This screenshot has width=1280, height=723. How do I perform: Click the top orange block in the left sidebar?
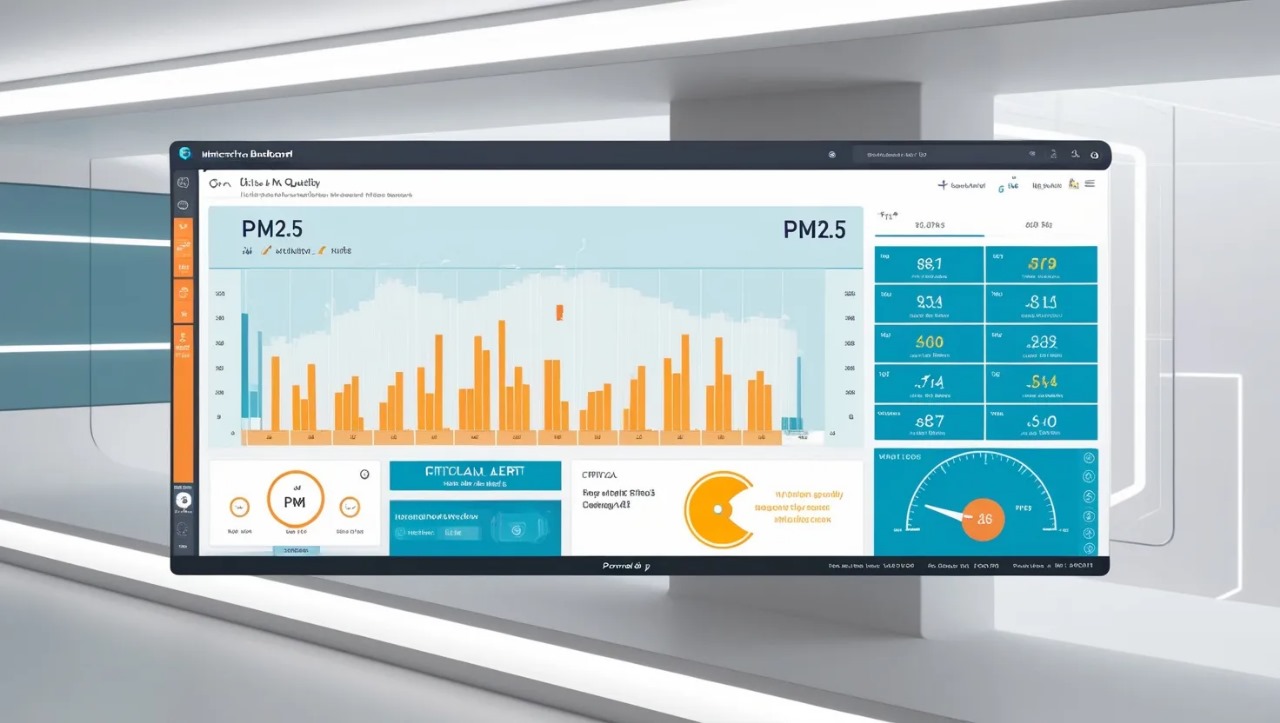pyautogui.click(x=183, y=248)
